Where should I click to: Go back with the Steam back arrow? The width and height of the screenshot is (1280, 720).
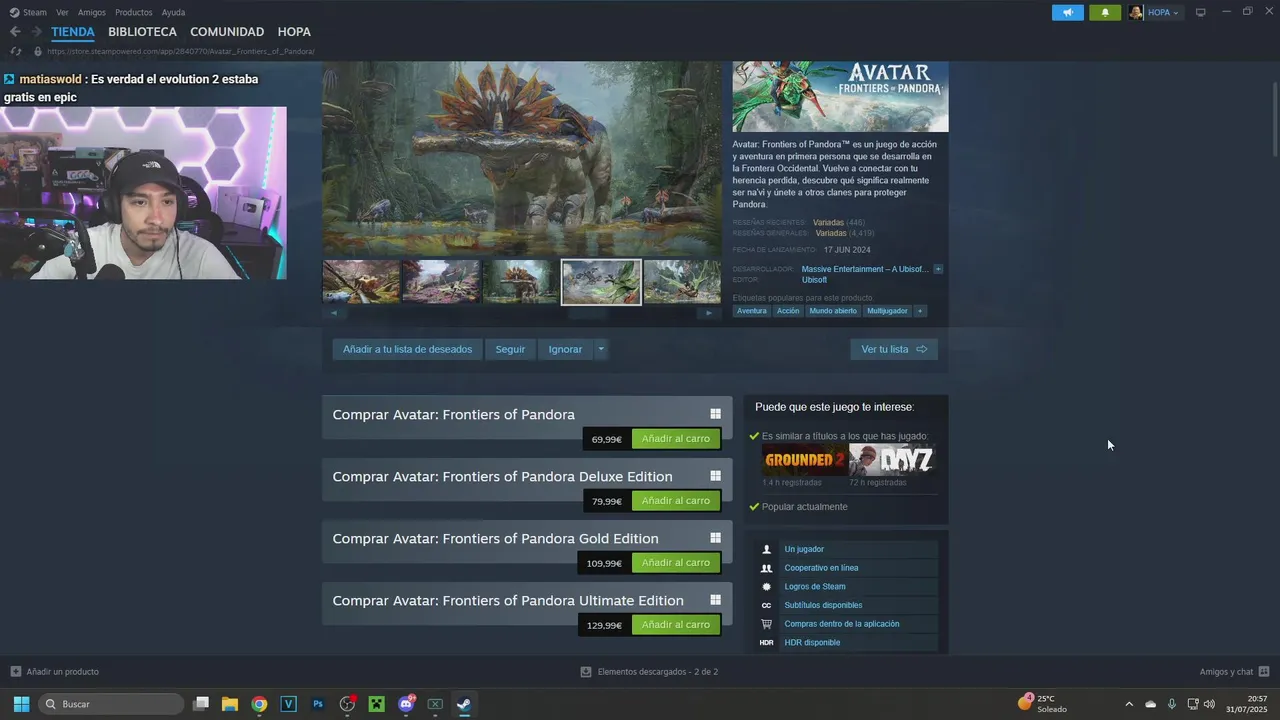pos(15,32)
